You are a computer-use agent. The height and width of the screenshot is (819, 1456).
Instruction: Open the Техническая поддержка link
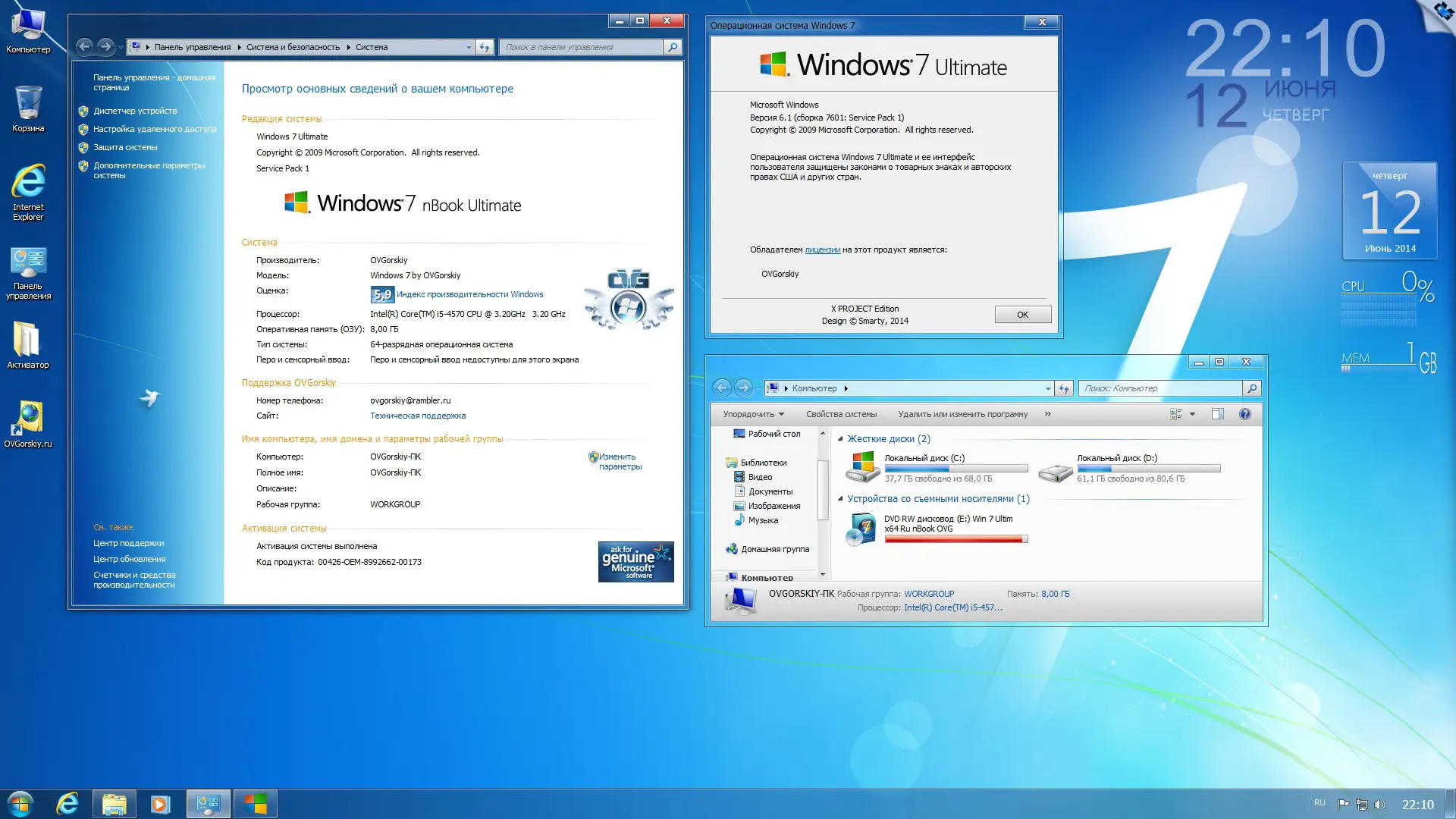417,416
